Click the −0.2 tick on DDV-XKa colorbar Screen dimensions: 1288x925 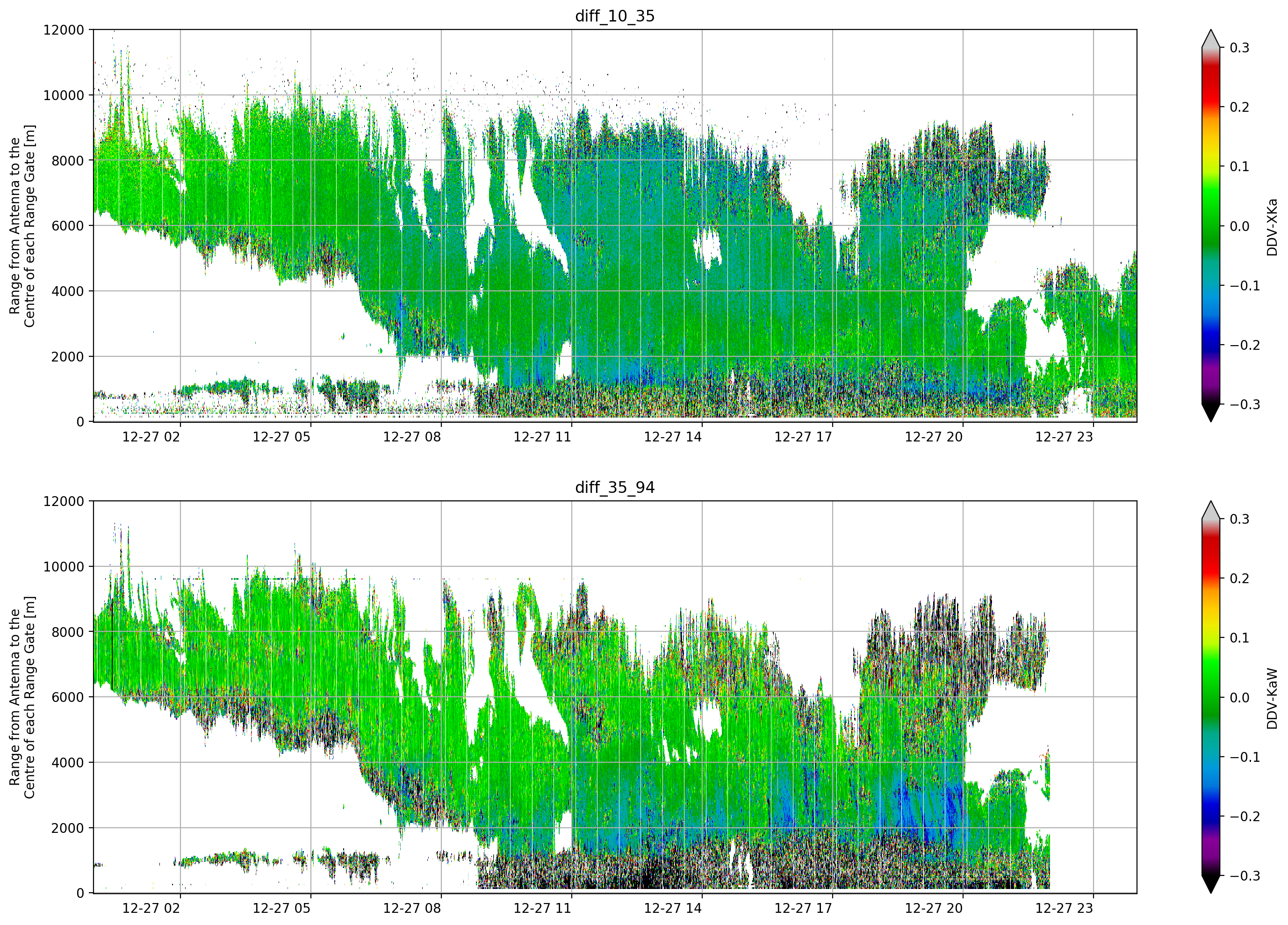coord(1245,346)
